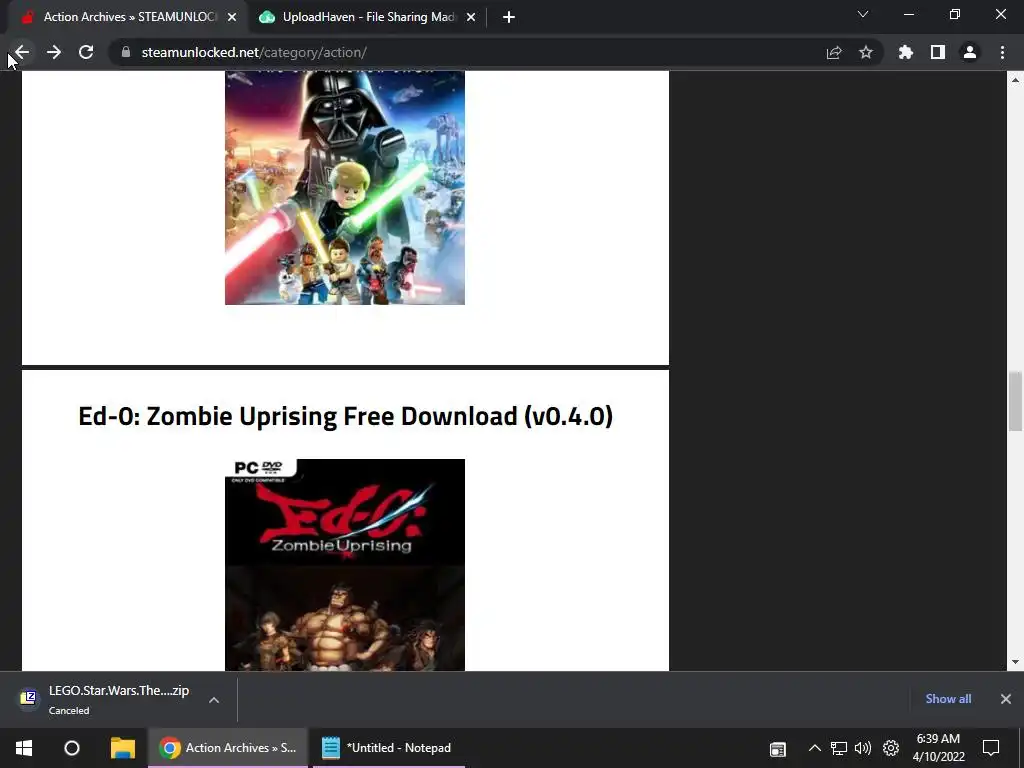
Task: Click the scrollbar down arrow
Action: click(x=1015, y=662)
